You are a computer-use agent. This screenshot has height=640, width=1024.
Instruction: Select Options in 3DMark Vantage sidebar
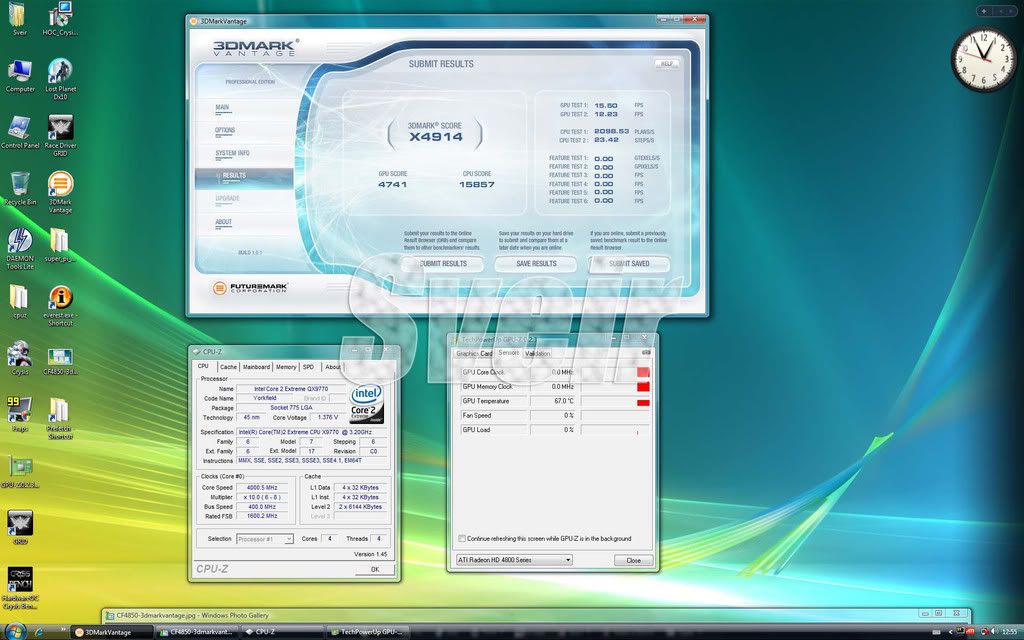tap(226, 130)
